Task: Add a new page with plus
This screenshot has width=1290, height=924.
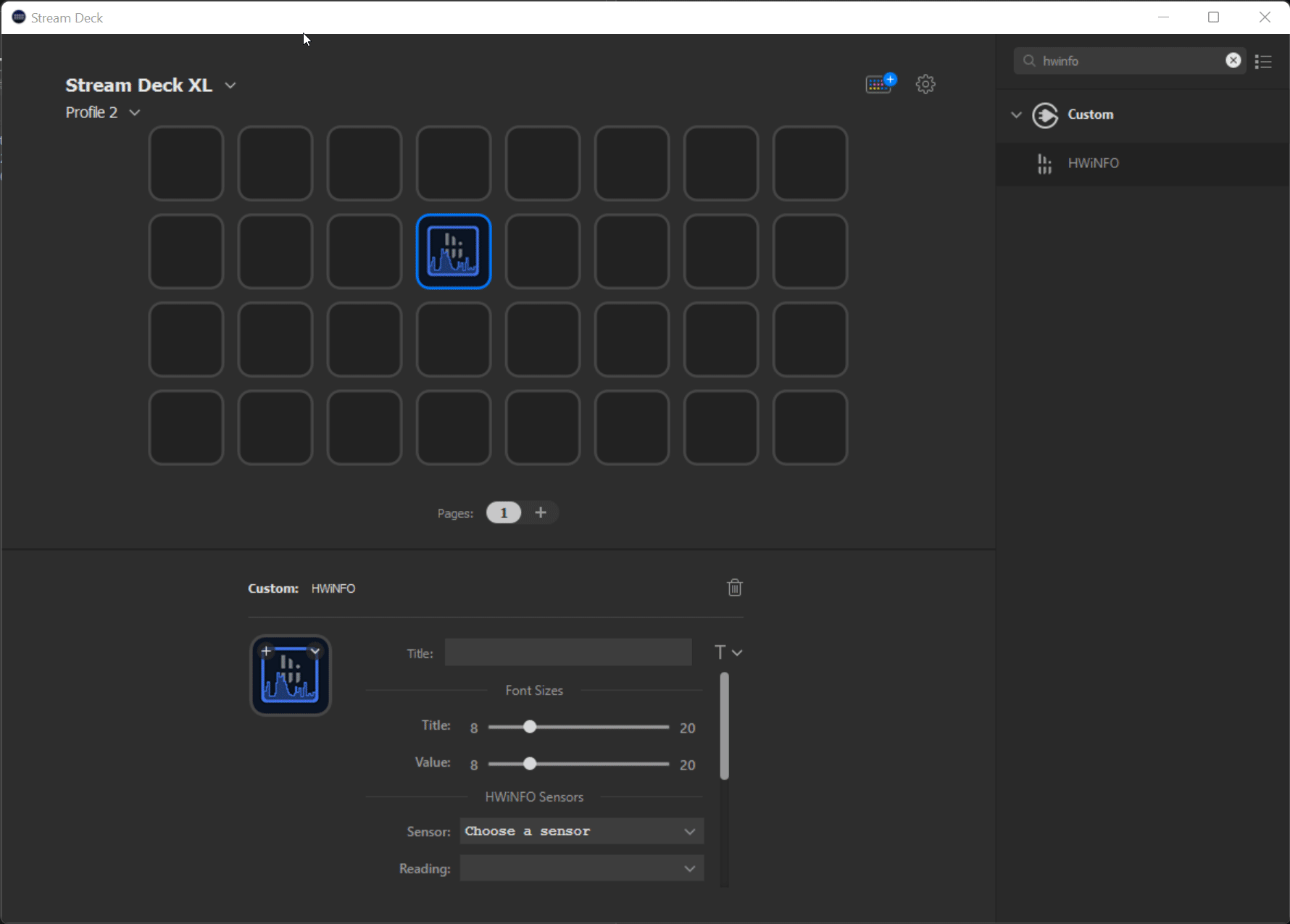Action: 541,513
